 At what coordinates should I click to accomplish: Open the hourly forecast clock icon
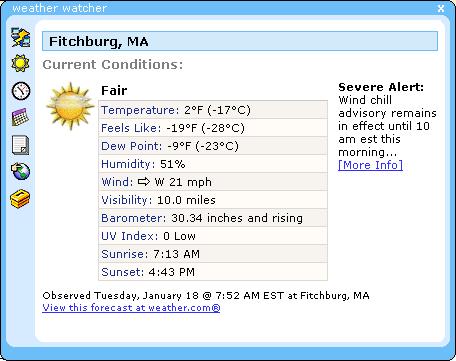pos(21,91)
